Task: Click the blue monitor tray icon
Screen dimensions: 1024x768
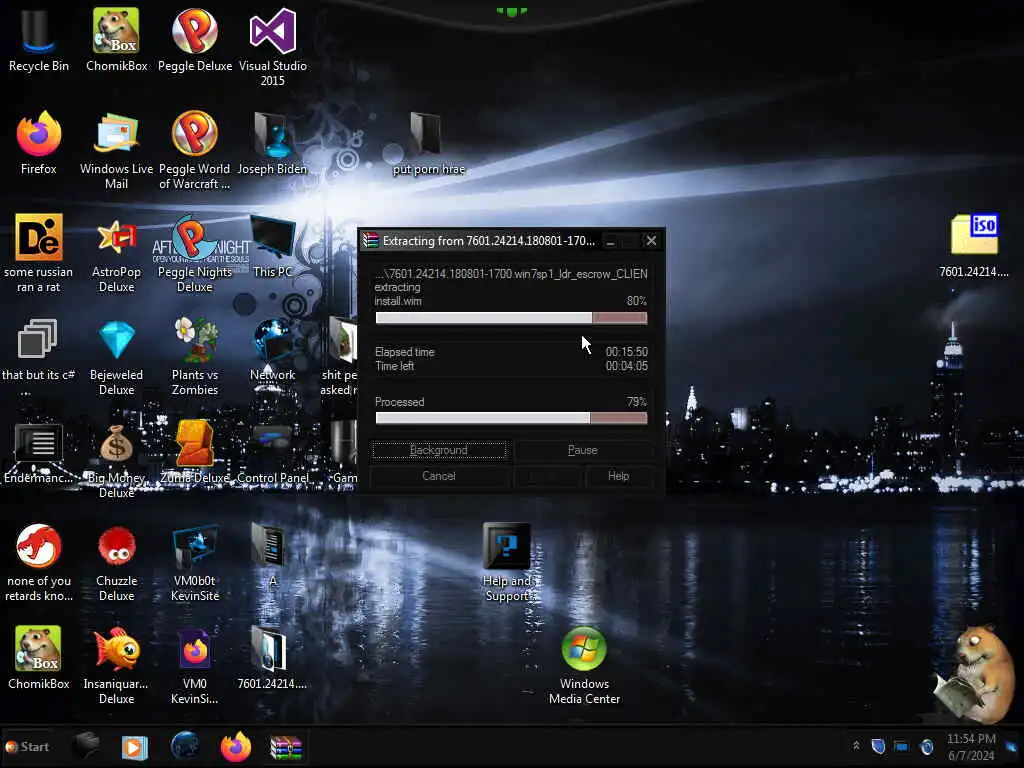Action: [x=901, y=746]
